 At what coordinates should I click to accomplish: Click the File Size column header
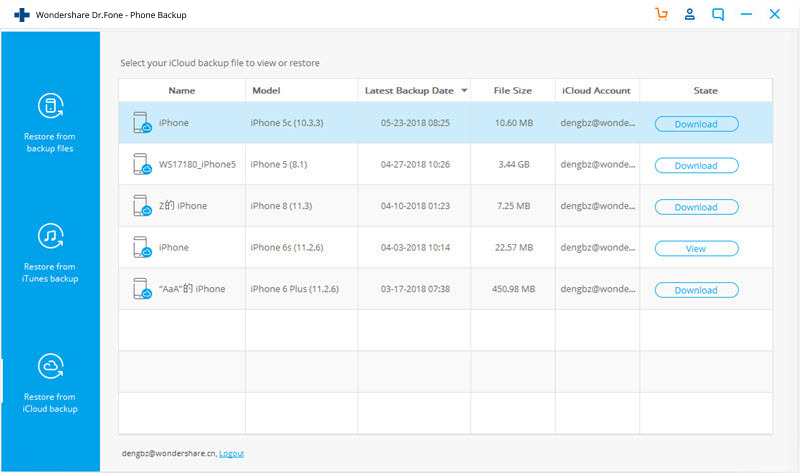513,90
